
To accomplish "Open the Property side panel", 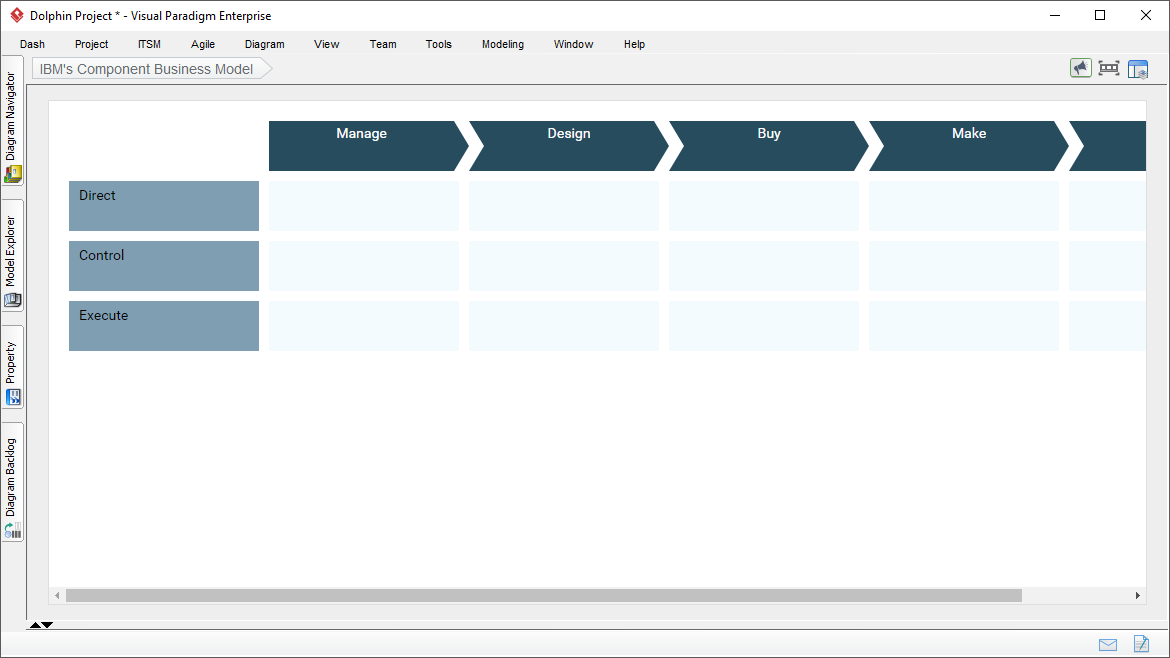I will tap(13, 367).
